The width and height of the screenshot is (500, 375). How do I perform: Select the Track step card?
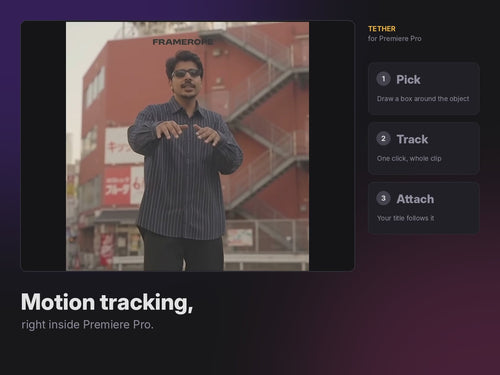424,148
